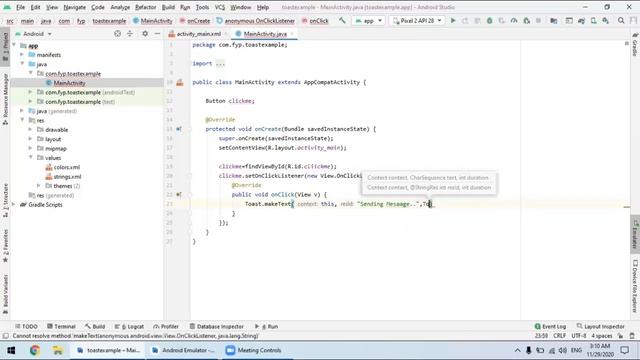Viewport: 640px width, 360px height.
Task: Collapse the java folder in tree
Action: pos(22,64)
